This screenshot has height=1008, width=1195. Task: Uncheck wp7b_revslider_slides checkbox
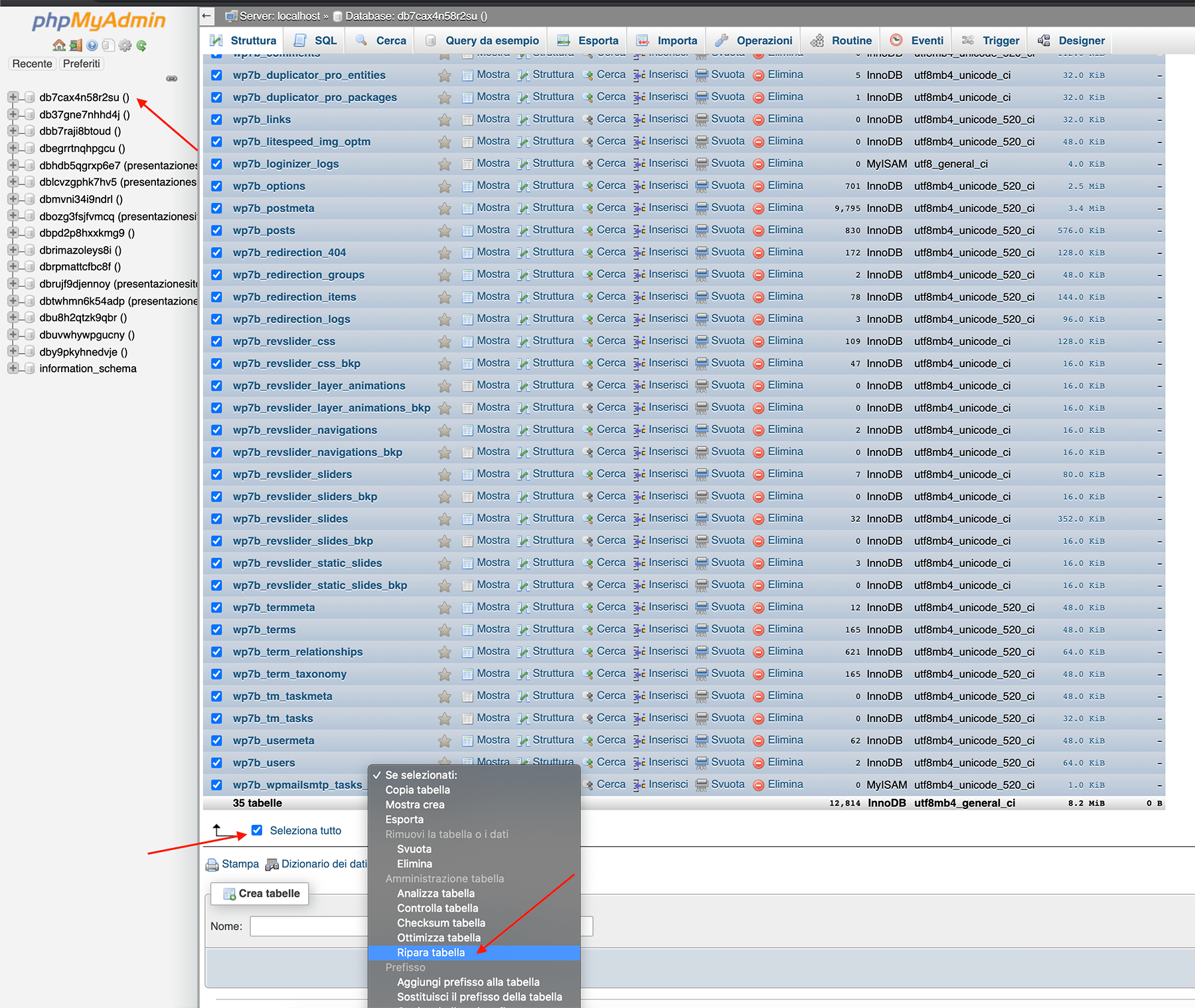[216, 518]
